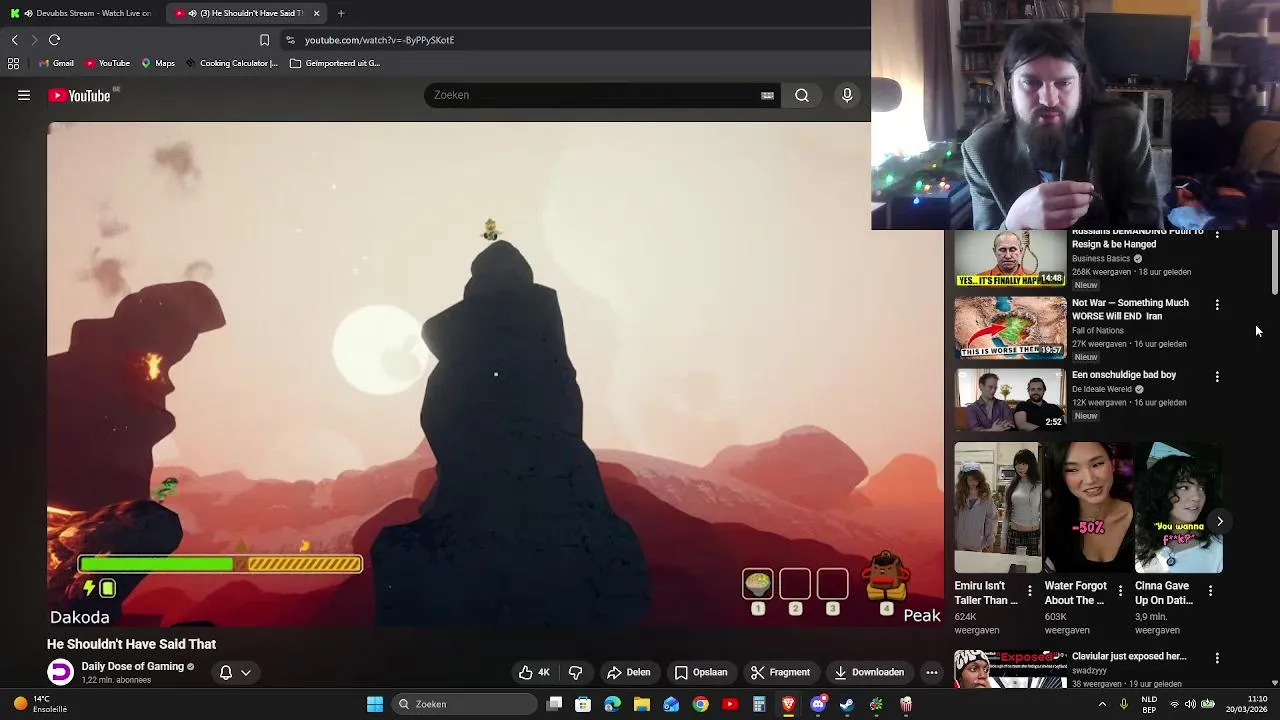The height and width of the screenshot is (720, 1280).
Task: Click the YouTube search magnifier button
Action: 802,95
